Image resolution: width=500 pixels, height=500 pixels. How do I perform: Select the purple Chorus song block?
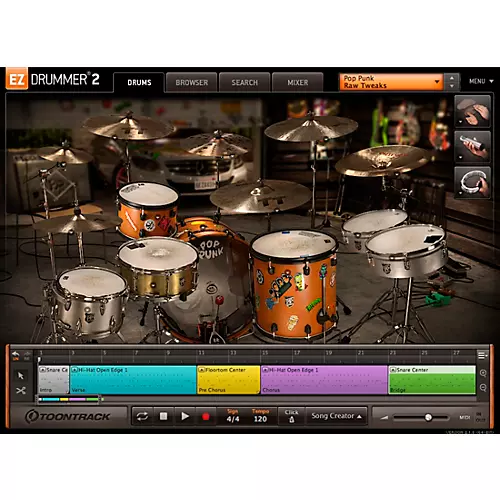tap(324, 380)
